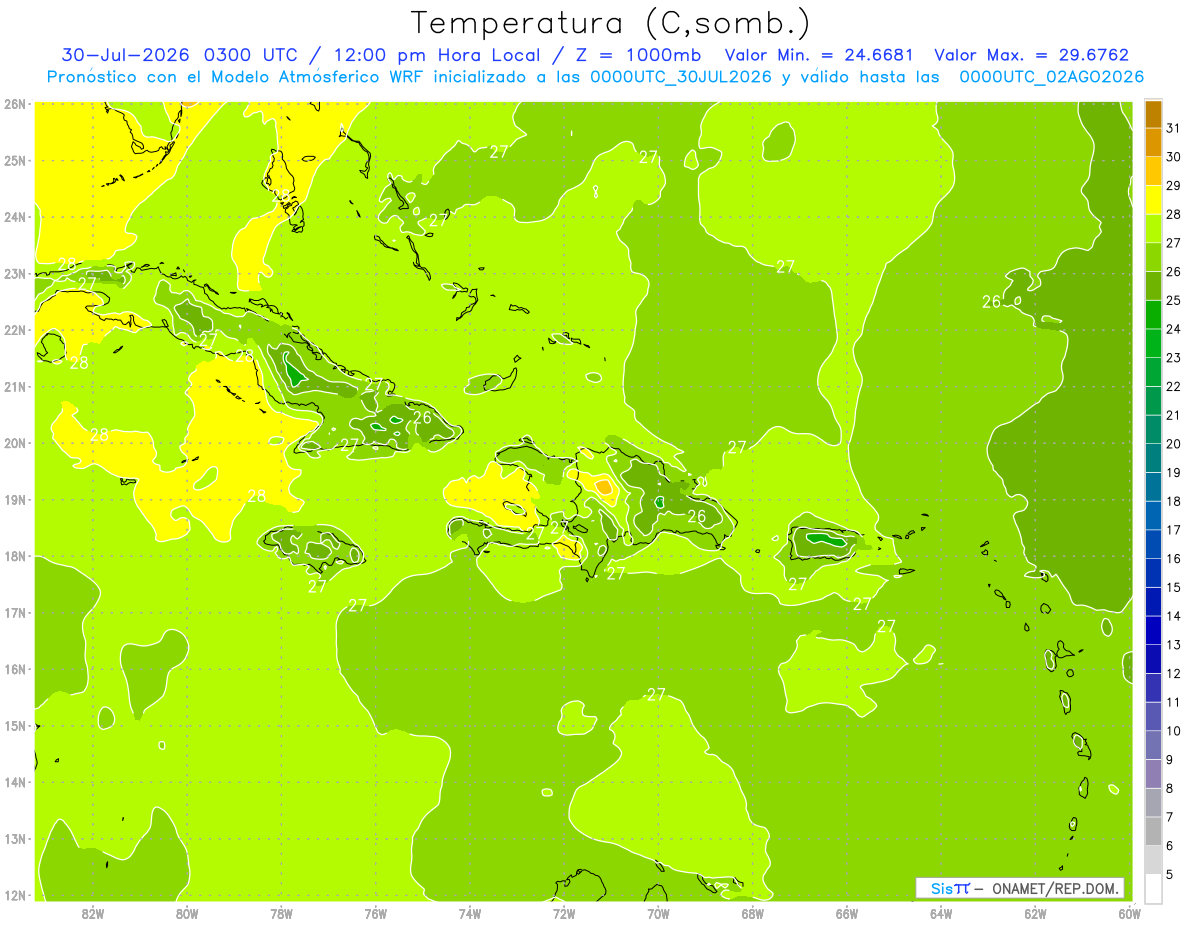The width and height of the screenshot is (1200, 927).
Task: Click the 64W longitude axis label
Action: tap(941, 913)
